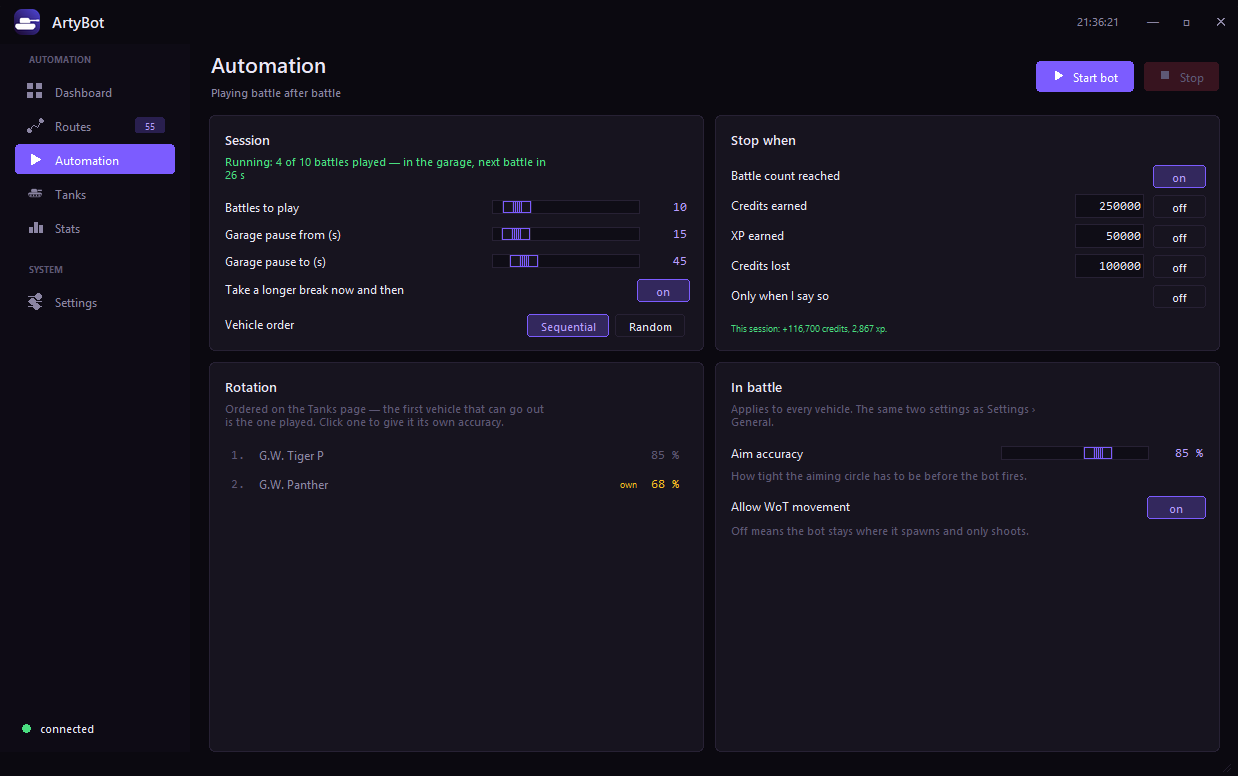Select G.W. Tiger P in rotation
The image size is (1238, 776).
456,455
